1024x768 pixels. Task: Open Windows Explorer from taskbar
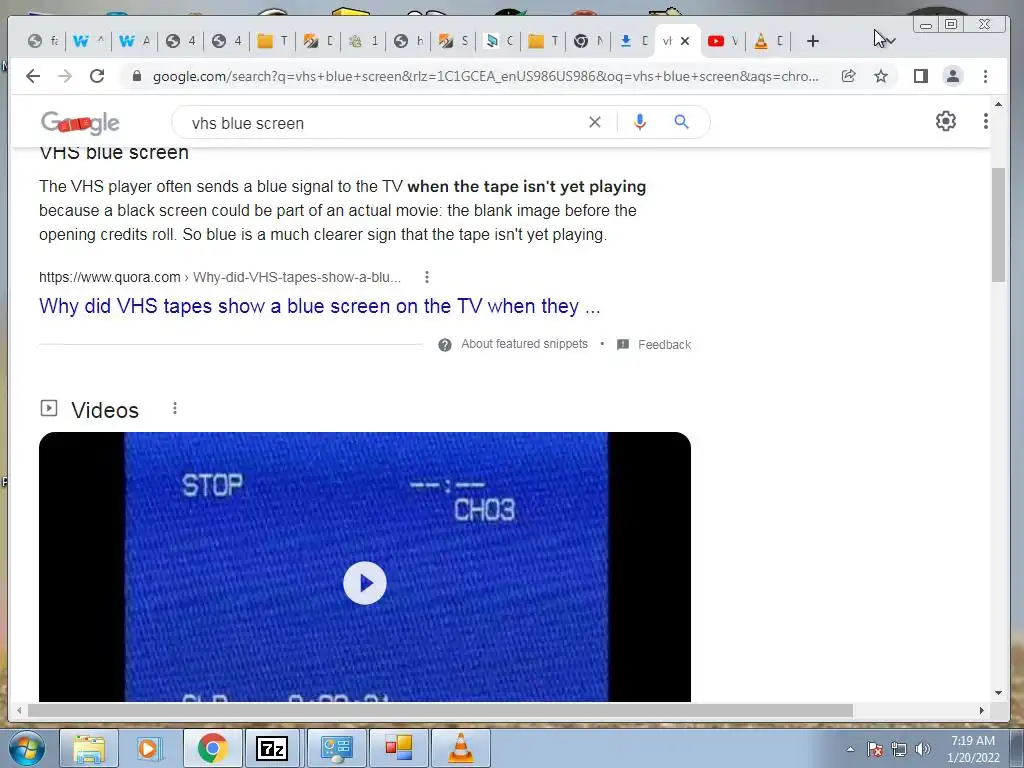(89, 748)
